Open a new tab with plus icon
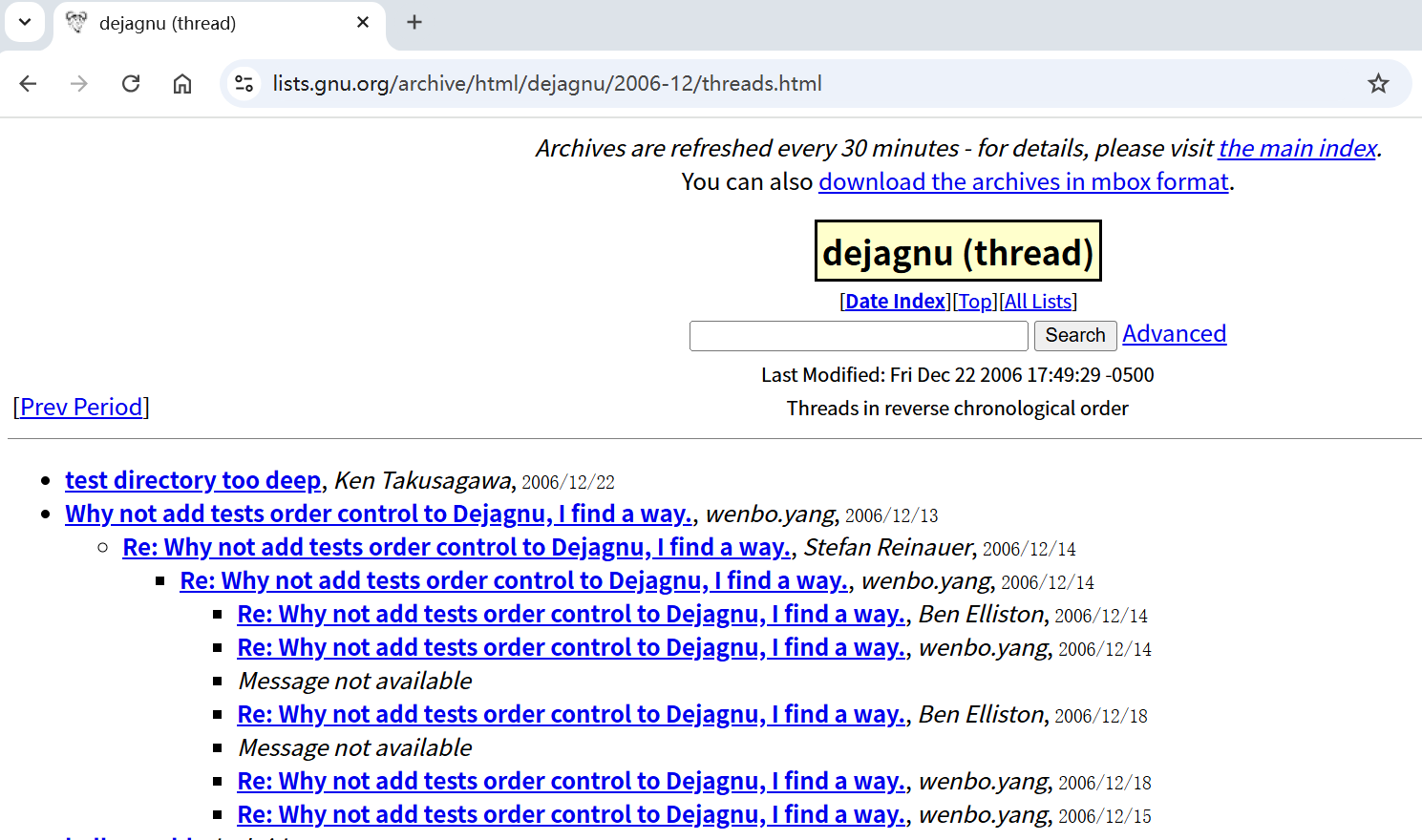Viewport: 1422px width, 840px height. click(414, 22)
